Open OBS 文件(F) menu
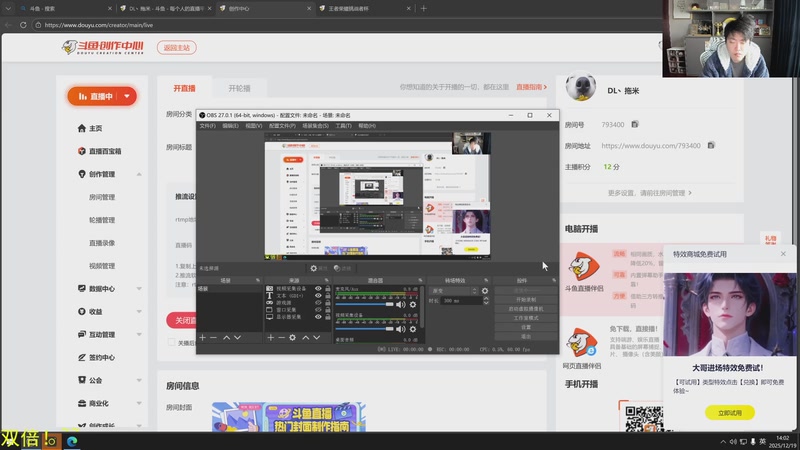Viewport: 800px width, 450px height. (207, 126)
